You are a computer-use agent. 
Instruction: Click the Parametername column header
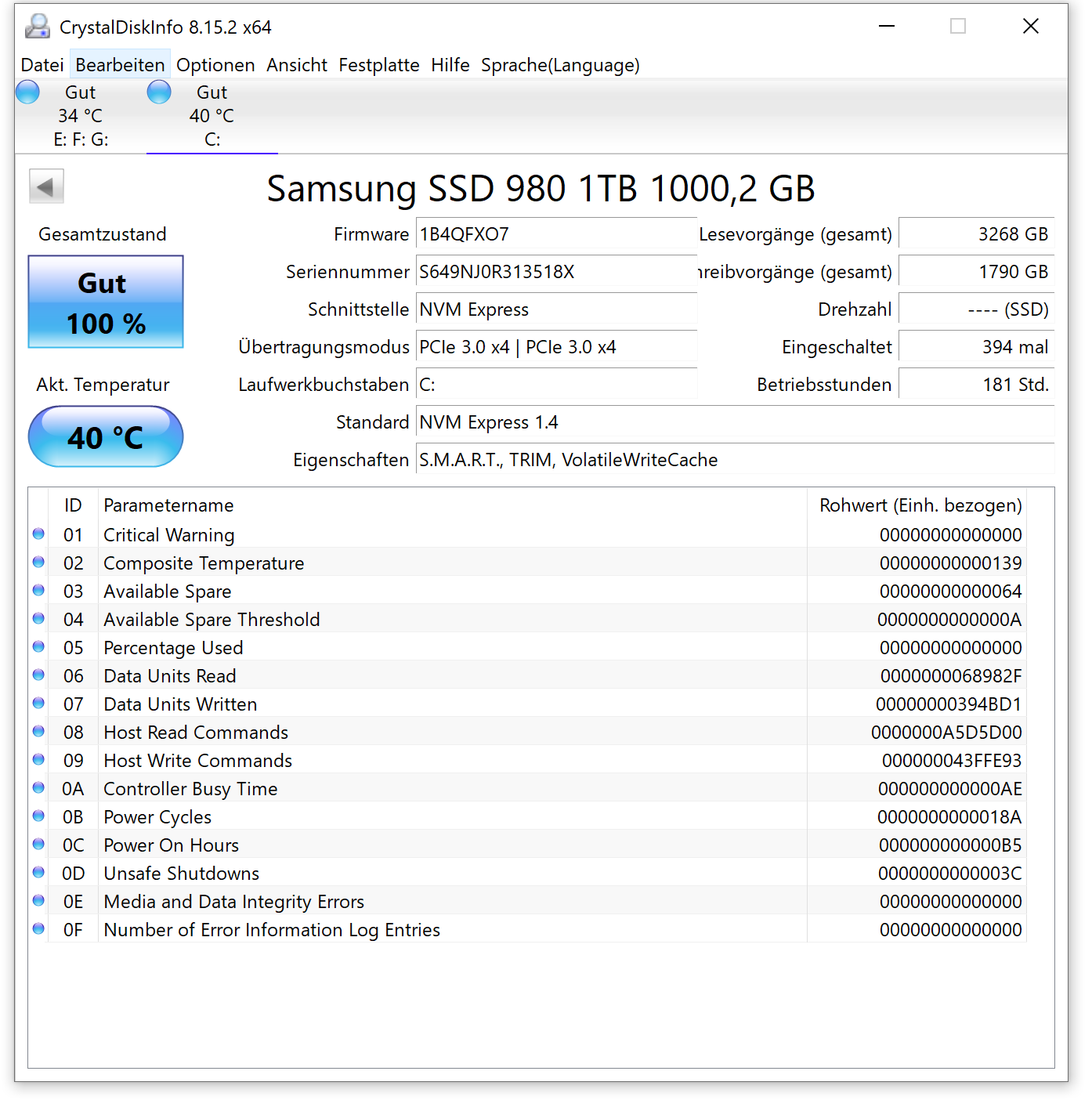point(453,505)
